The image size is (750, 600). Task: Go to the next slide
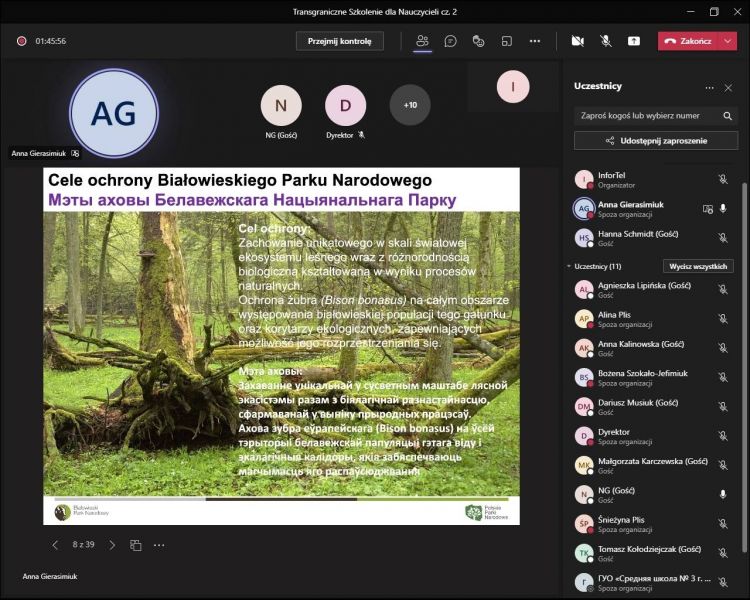[112, 545]
